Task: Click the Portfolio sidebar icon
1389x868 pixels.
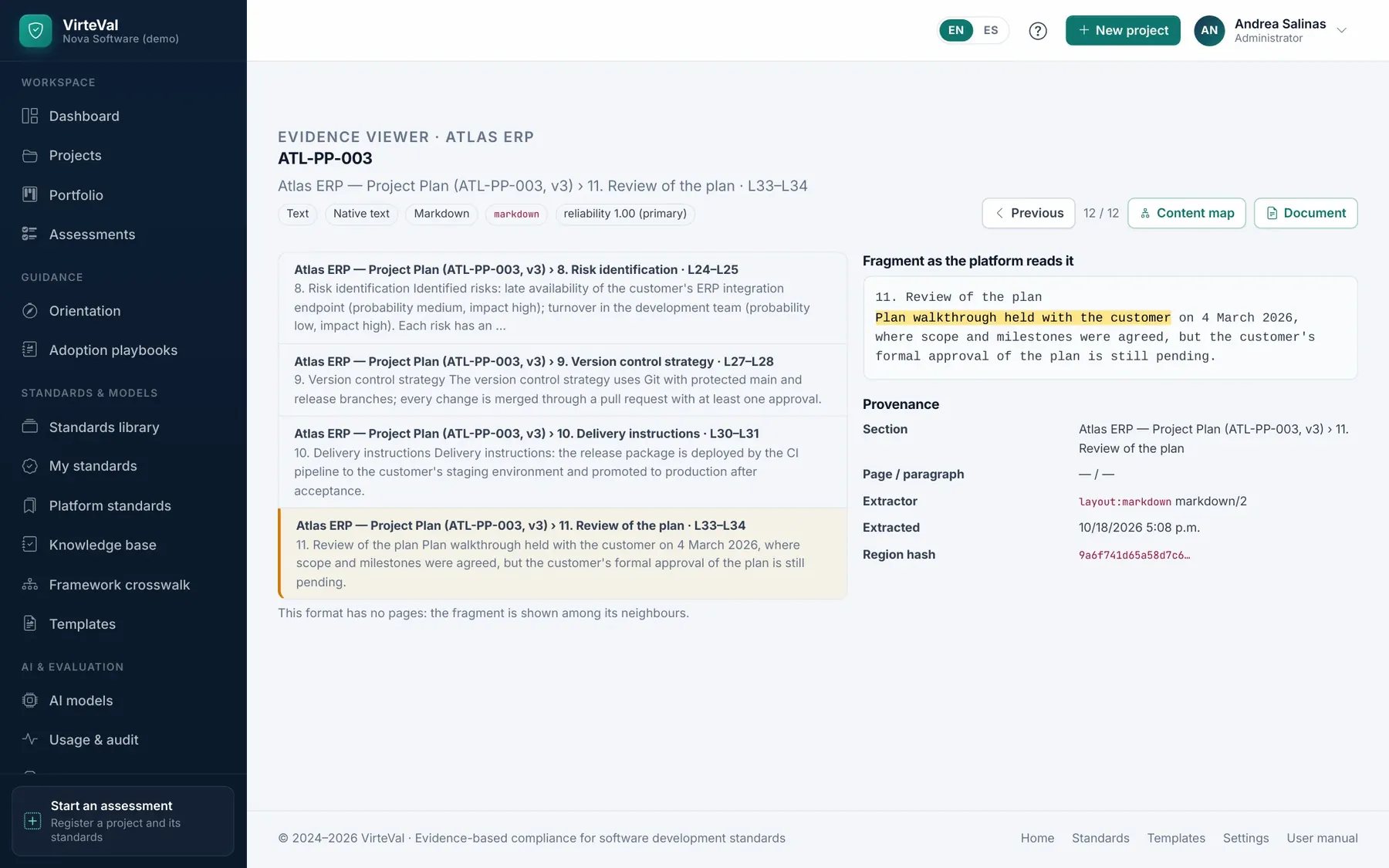Action: pos(30,194)
